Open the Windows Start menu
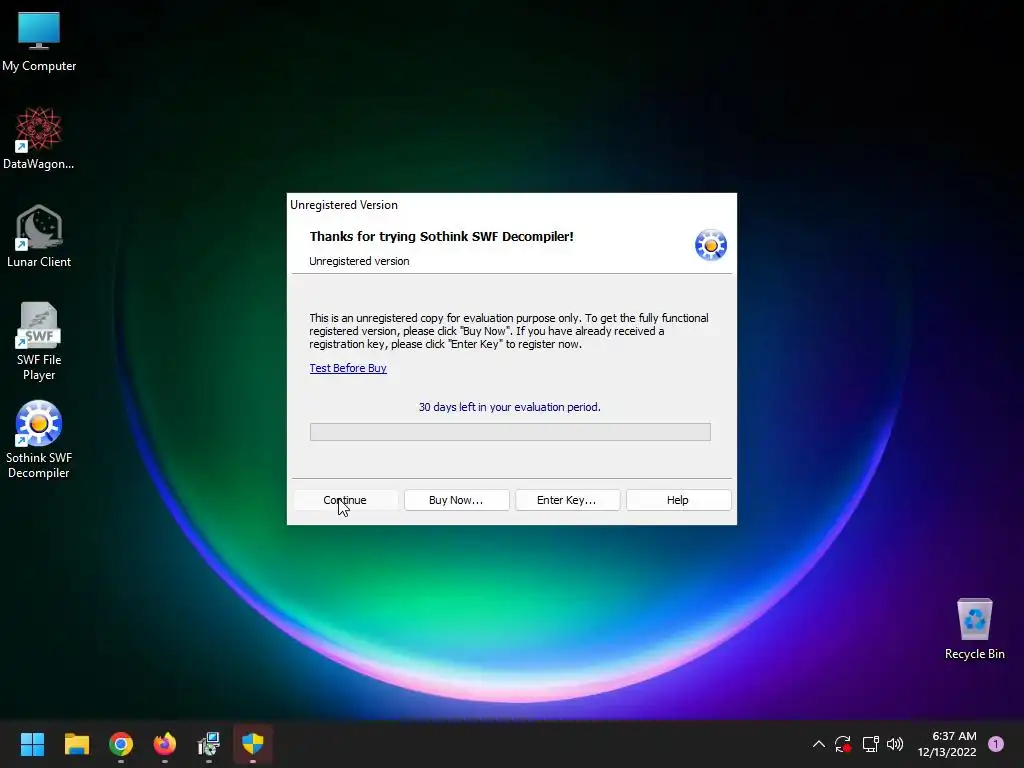The width and height of the screenshot is (1024, 768). [x=32, y=744]
